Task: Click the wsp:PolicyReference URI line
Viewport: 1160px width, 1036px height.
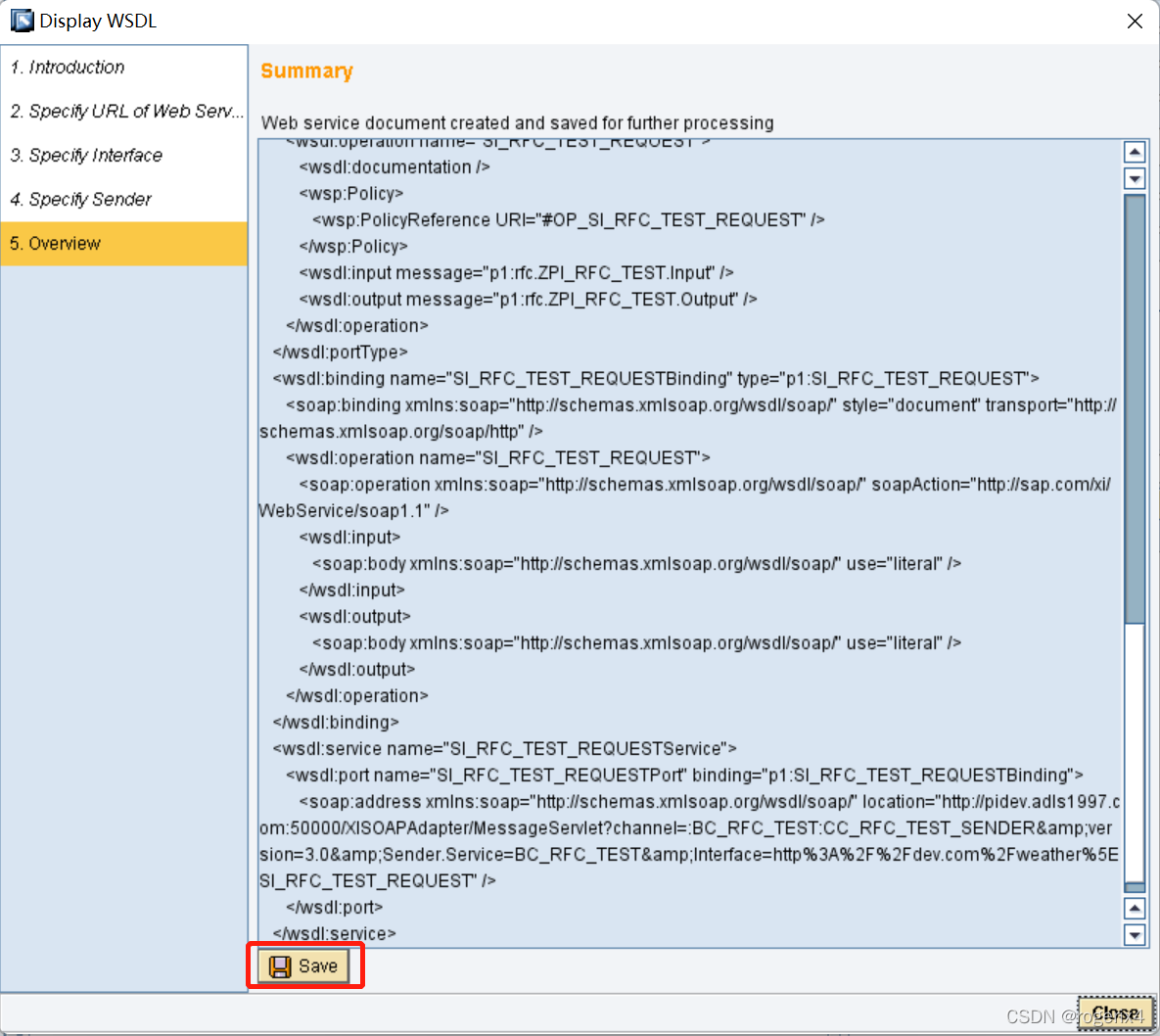Action: [x=568, y=220]
